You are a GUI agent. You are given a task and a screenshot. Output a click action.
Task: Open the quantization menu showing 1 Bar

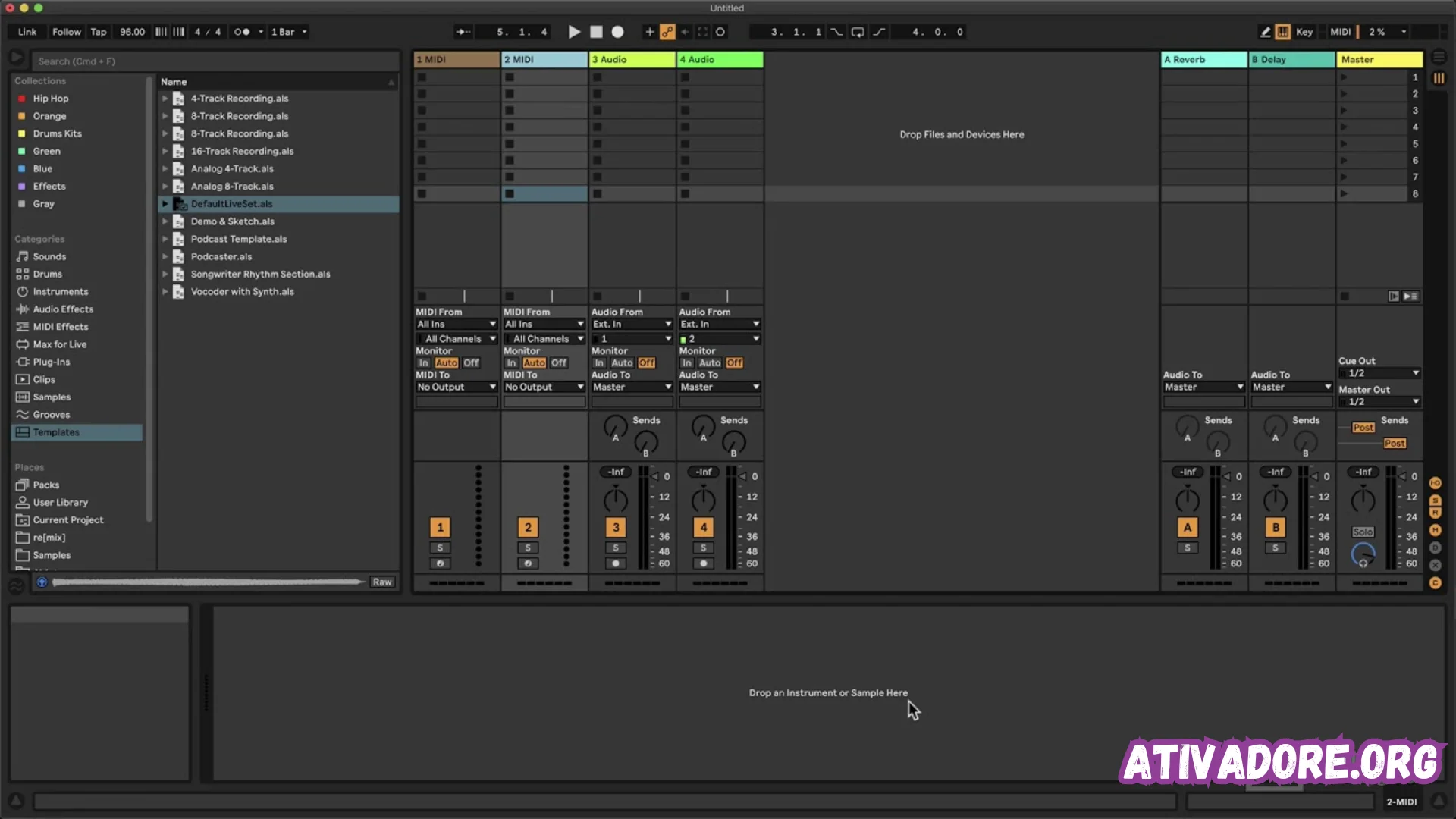(288, 32)
